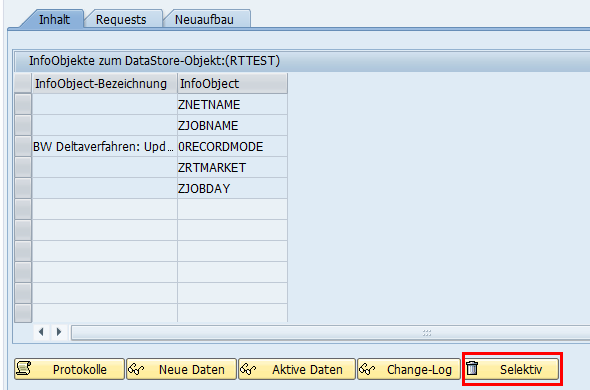590x390 pixels.
Task: Click the glasses icon on Change-Log
Action: 367,369
